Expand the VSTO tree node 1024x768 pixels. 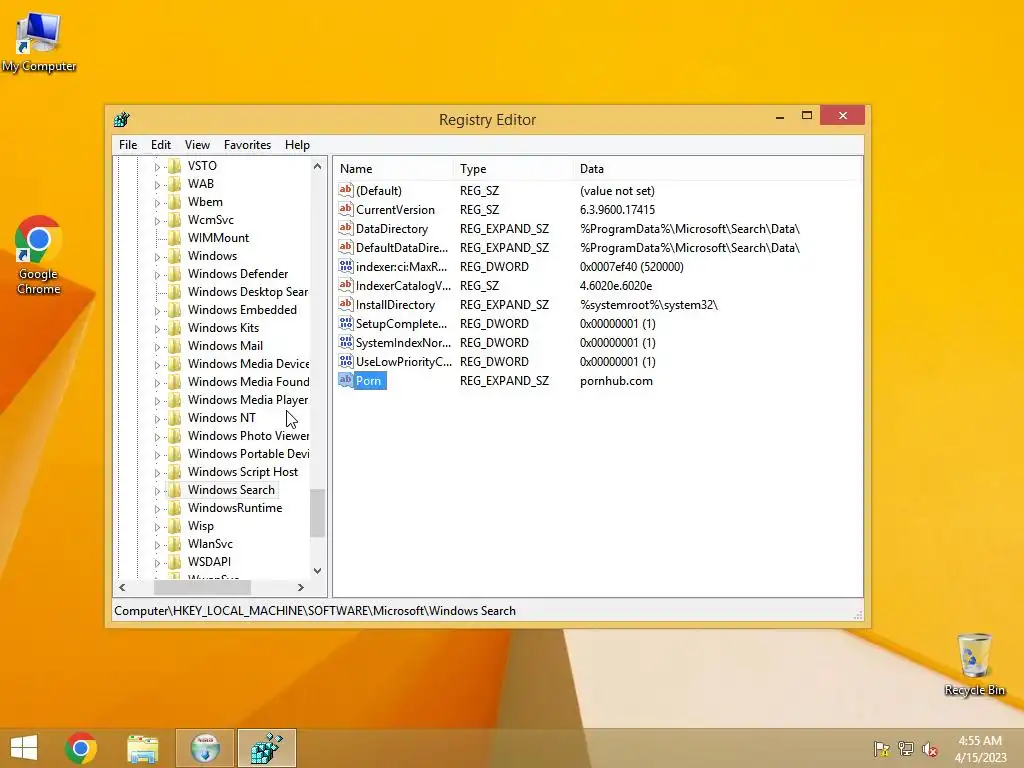[157, 167]
